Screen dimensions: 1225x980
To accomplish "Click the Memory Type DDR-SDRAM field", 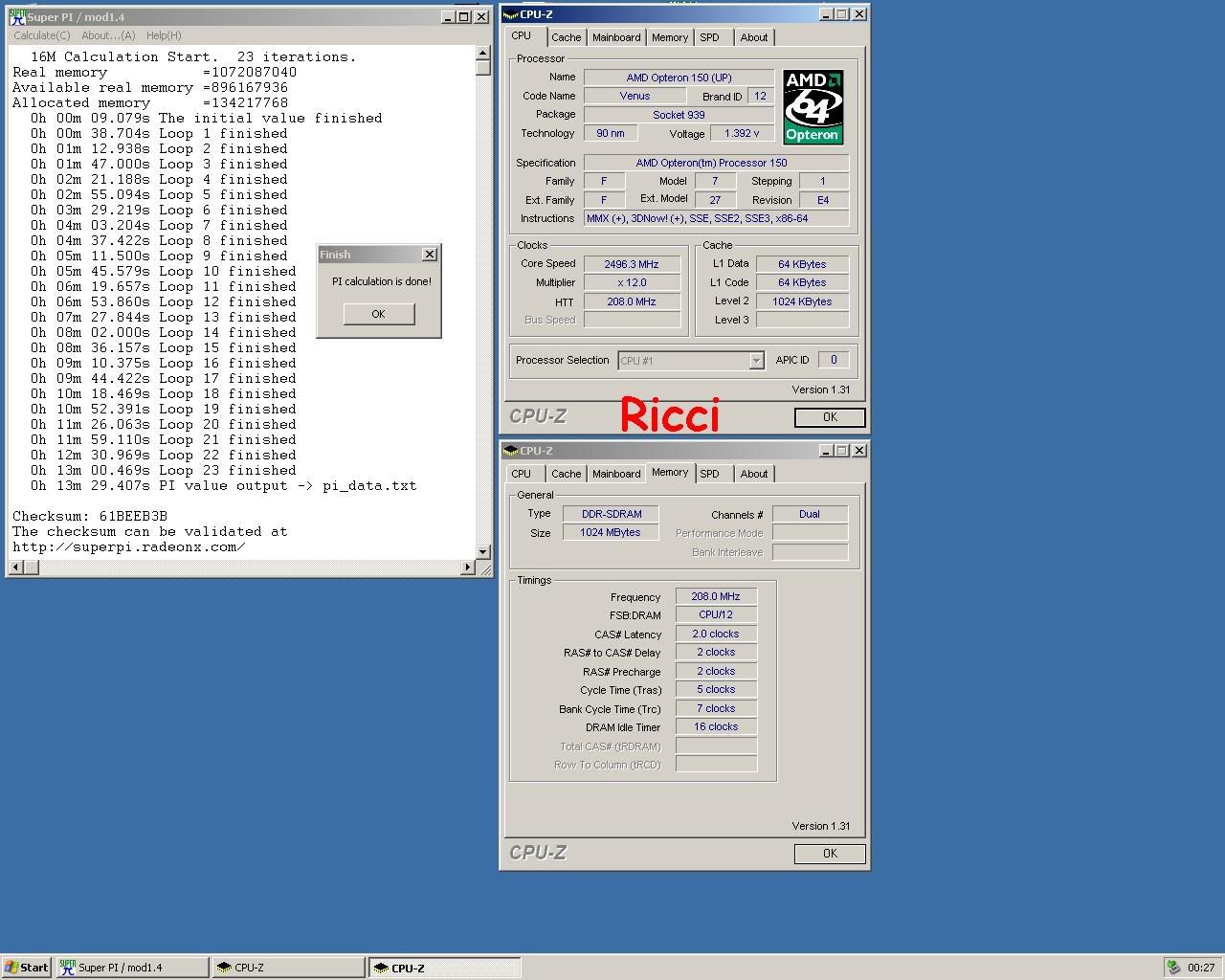I will point(612,514).
